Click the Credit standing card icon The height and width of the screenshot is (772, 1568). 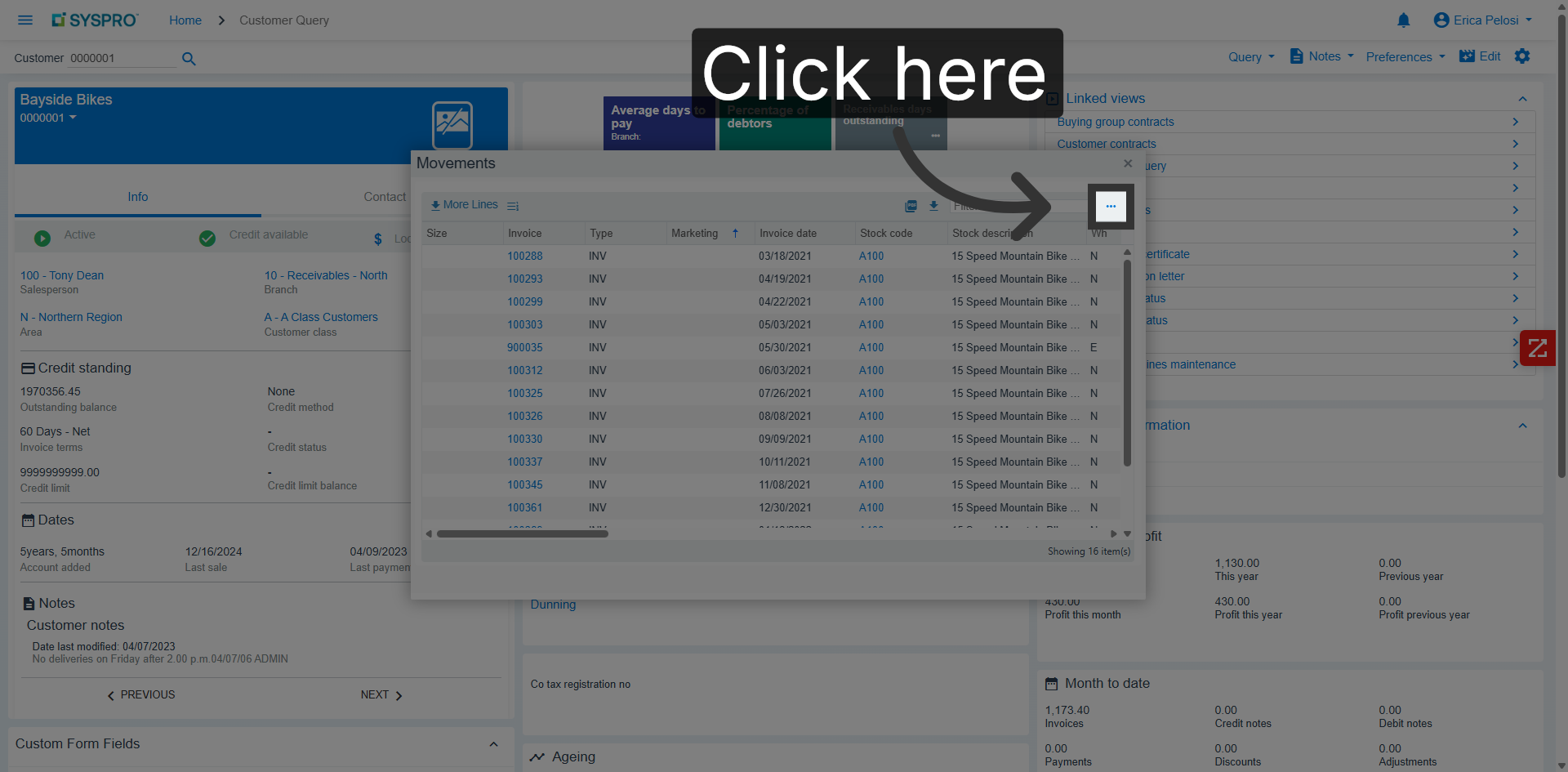tap(28, 368)
